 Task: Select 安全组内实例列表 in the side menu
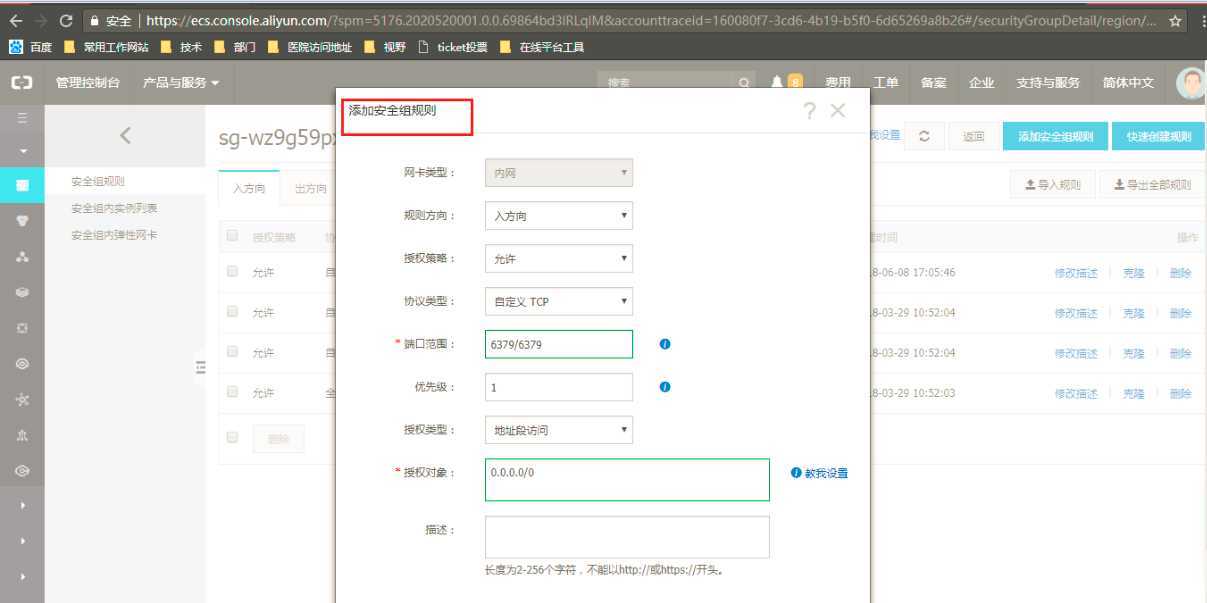114,208
